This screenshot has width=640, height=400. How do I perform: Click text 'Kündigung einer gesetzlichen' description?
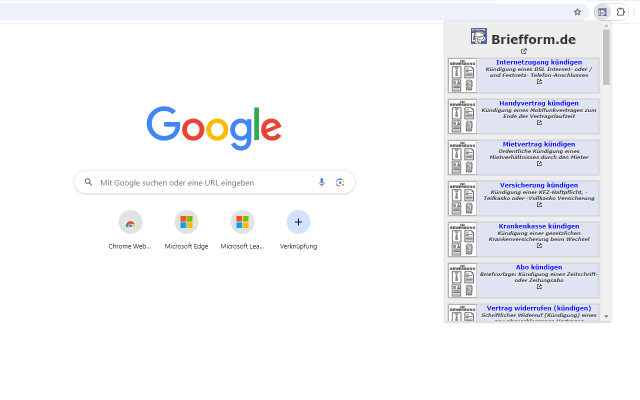tap(539, 233)
